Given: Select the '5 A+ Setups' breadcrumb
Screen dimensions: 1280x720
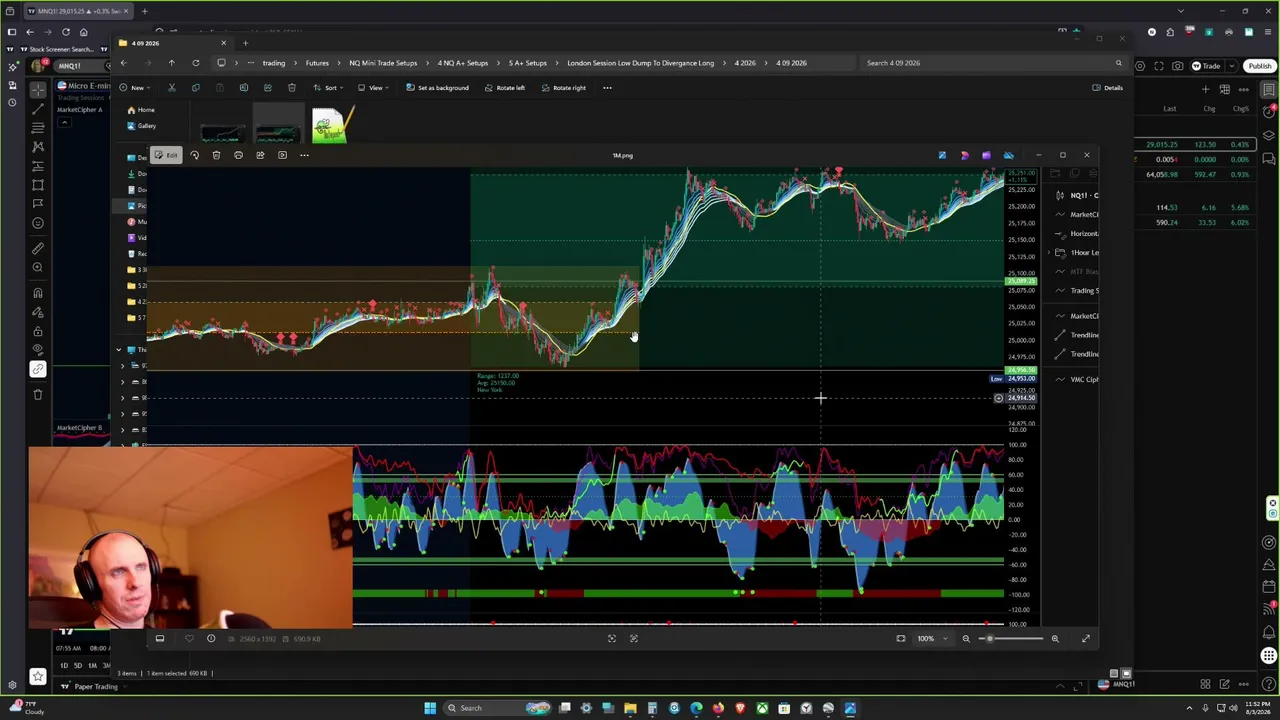Looking at the screenshot, I should (x=528, y=63).
